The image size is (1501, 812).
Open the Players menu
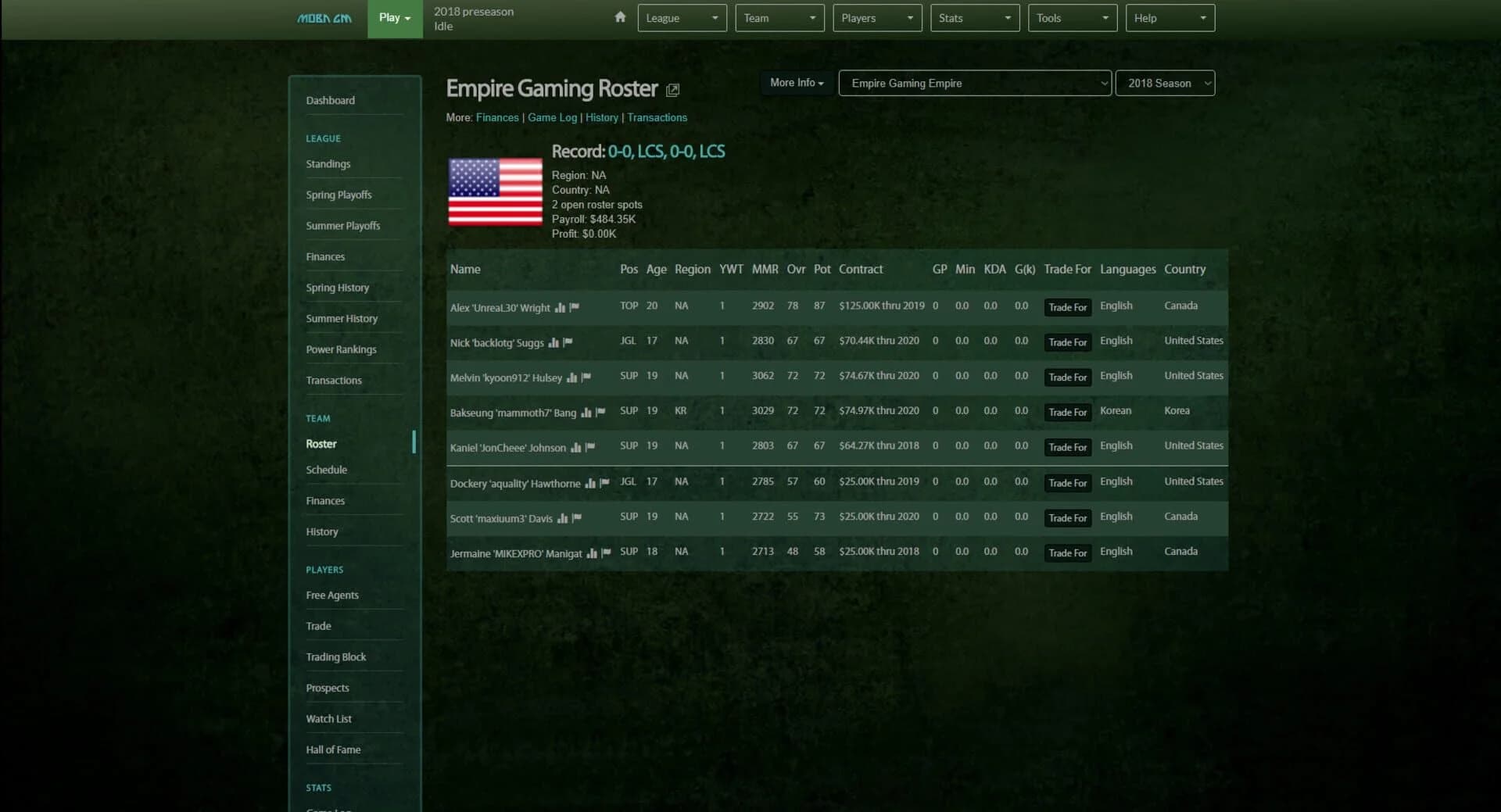click(876, 17)
